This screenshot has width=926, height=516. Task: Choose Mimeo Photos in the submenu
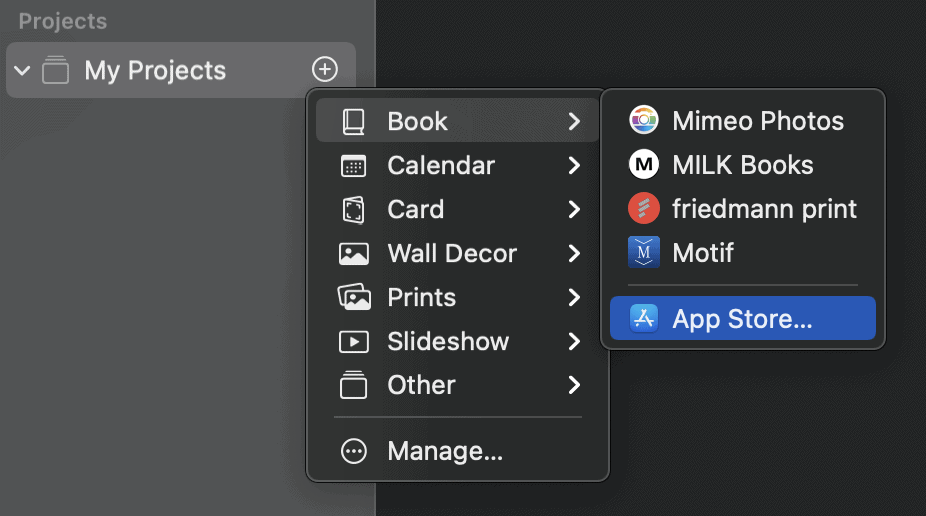743,120
